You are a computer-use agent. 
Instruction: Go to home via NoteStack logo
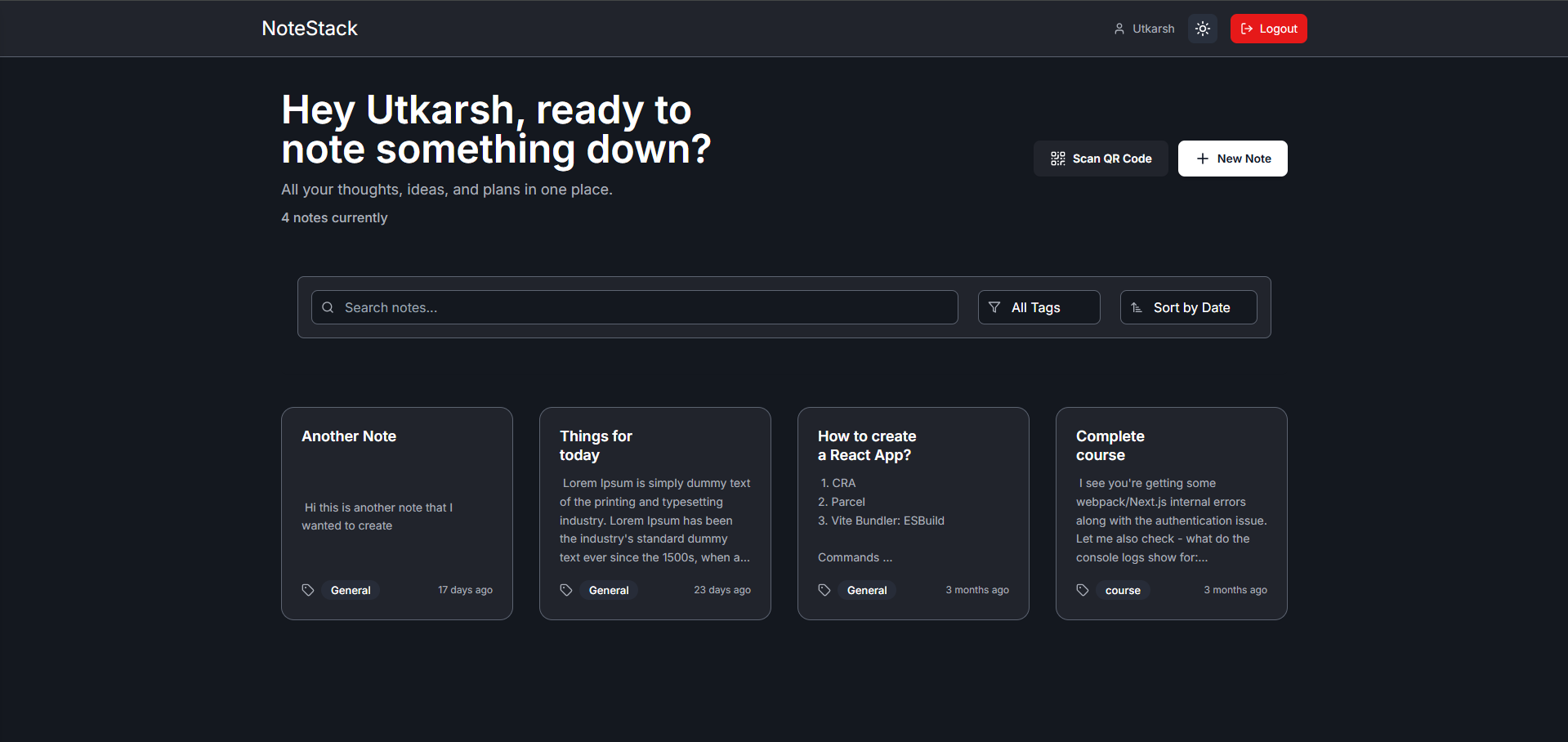(x=310, y=29)
